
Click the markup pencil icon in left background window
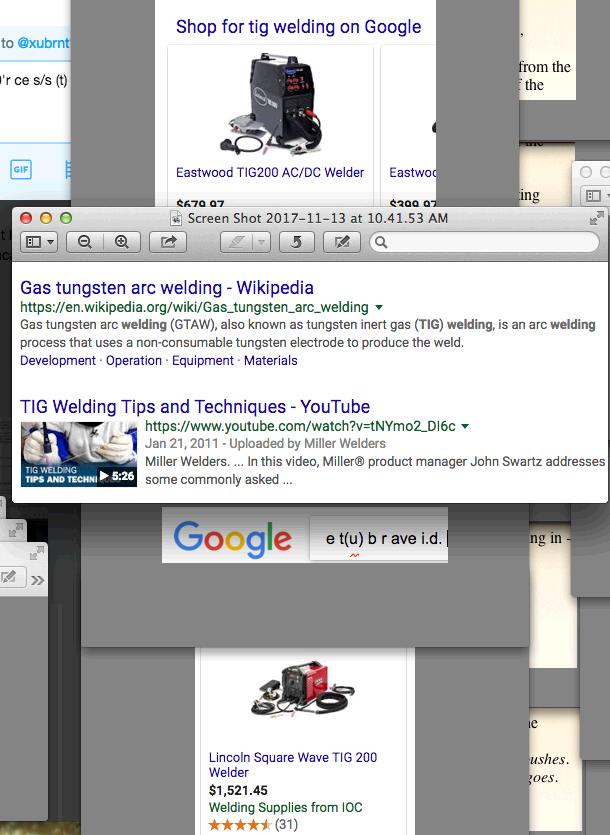point(9,576)
